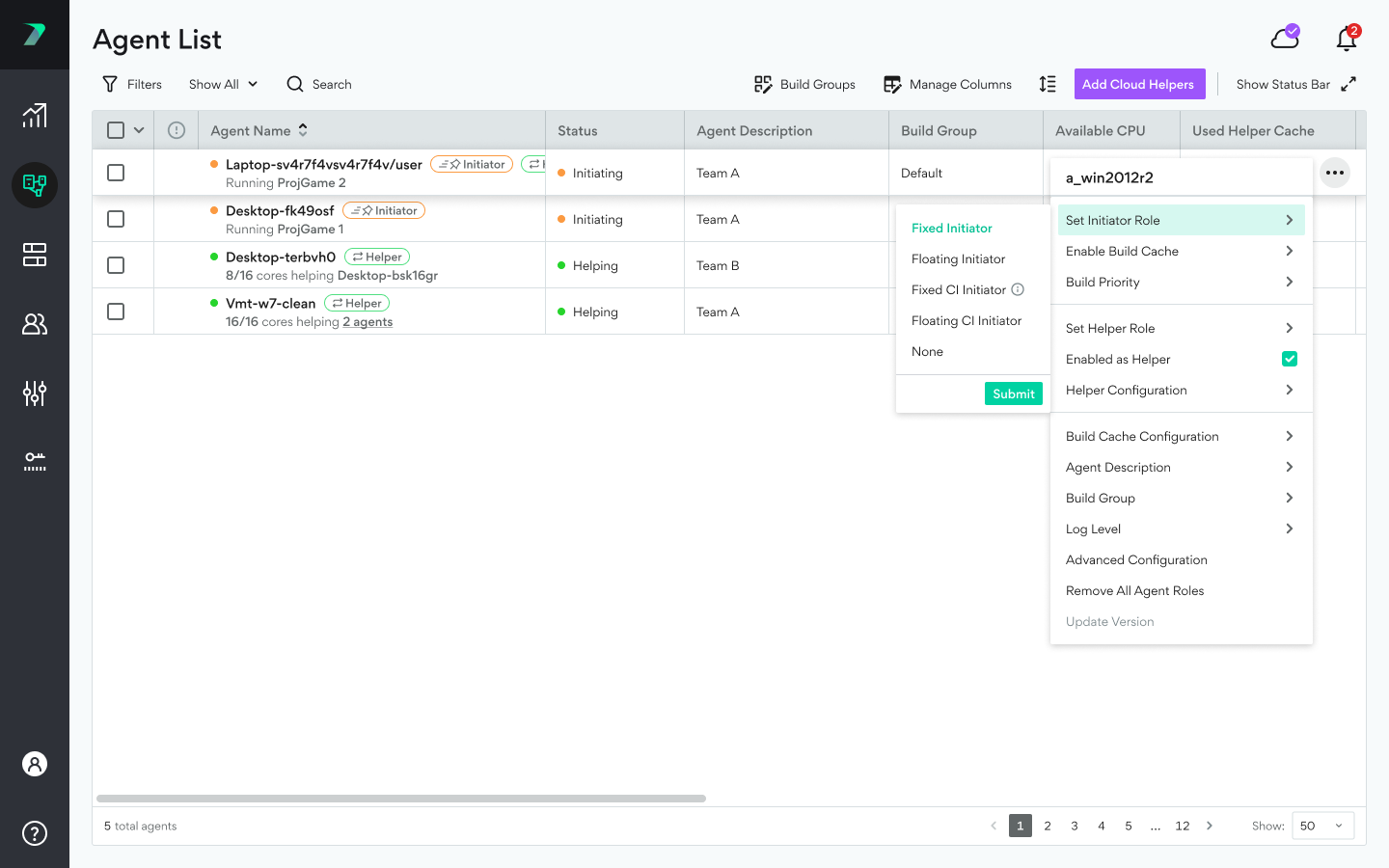Click the three-dot more actions button
The image size is (1389, 868).
1335,173
